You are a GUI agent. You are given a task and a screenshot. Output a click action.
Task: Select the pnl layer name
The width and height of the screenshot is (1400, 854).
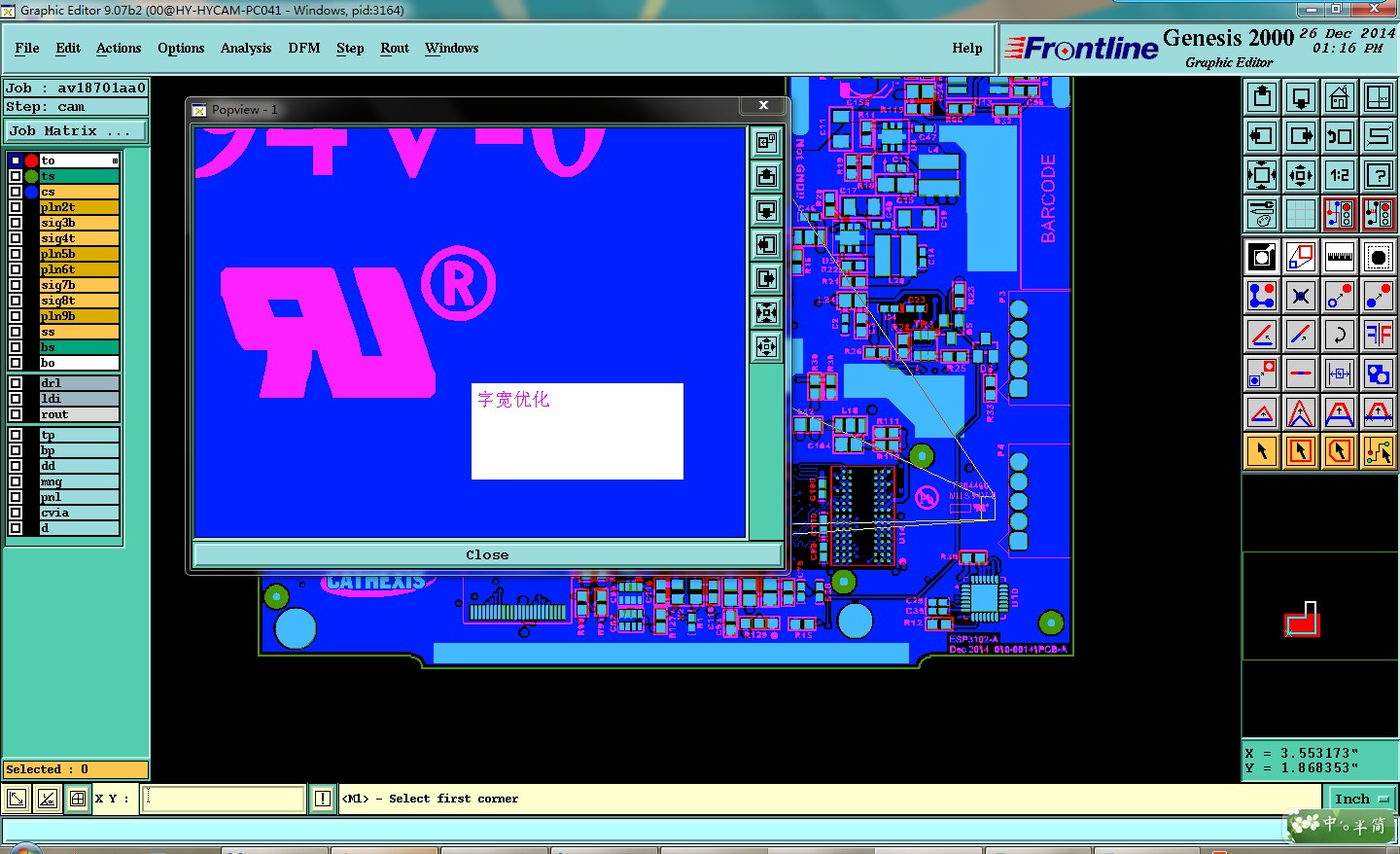click(x=79, y=497)
